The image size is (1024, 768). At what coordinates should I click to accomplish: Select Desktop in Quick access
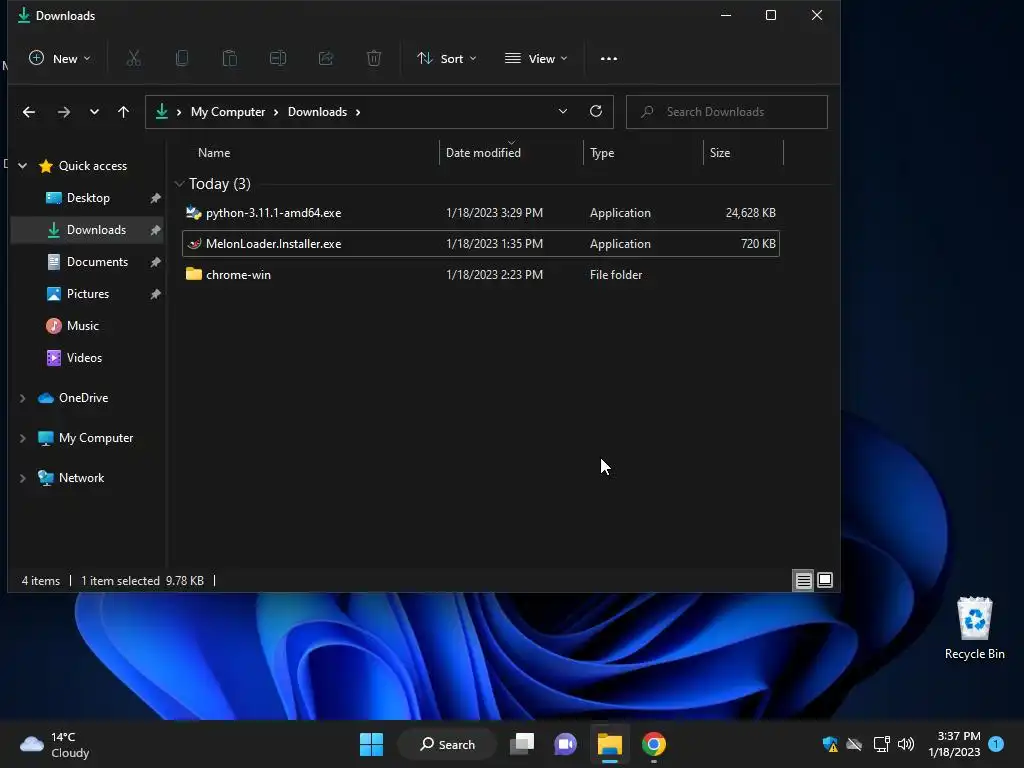(88, 198)
